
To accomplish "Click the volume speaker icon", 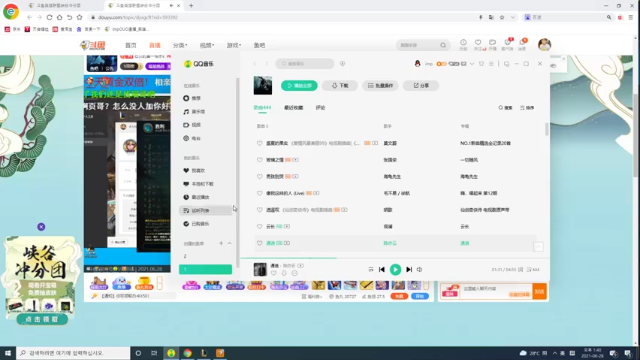I will pyautogui.click(x=420, y=269).
